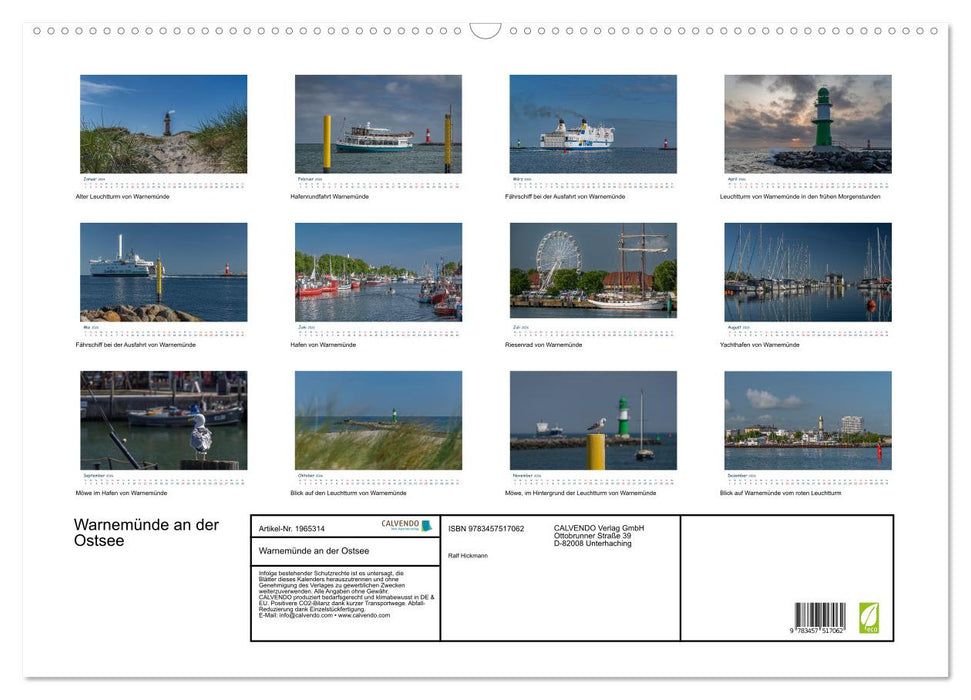
Task: Select the title Warnemünde an der Ostsee
Action: pos(313,550)
